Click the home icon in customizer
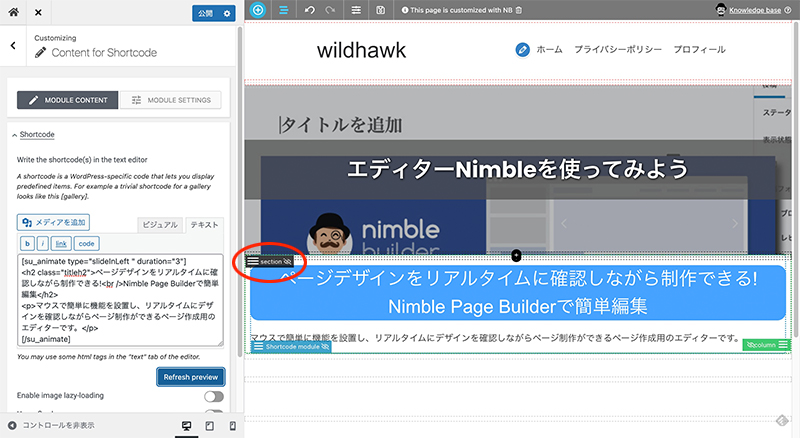The width and height of the screenshot is (800, 438). tap(13, 12)
